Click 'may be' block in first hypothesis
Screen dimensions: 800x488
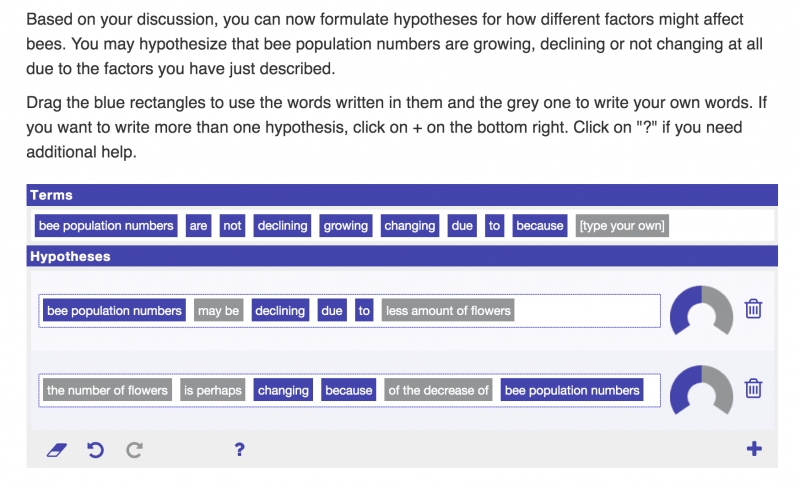coord(218,311)
